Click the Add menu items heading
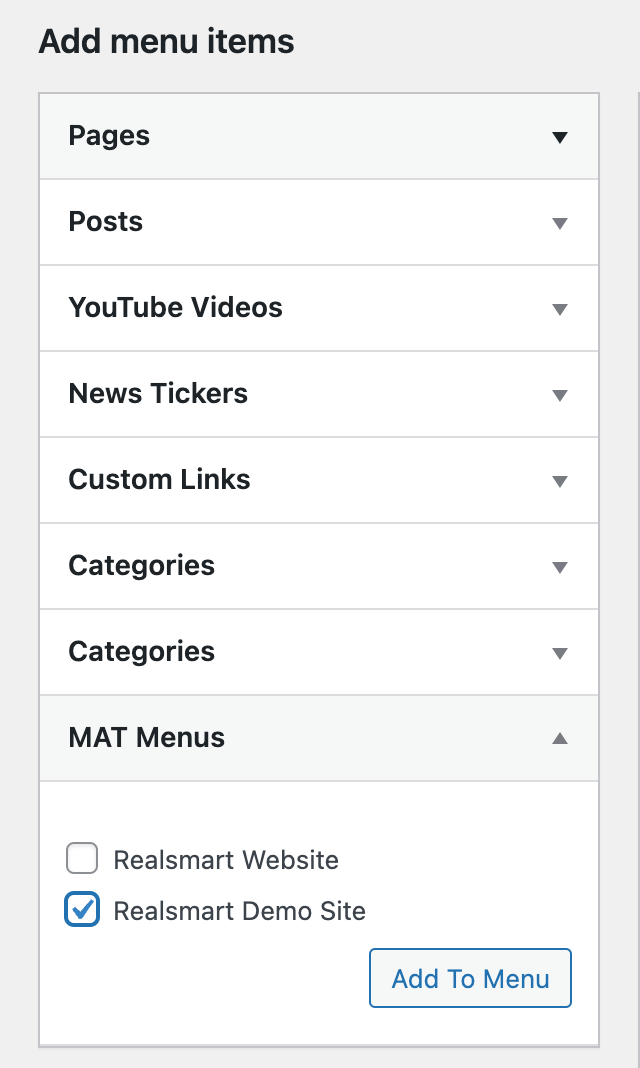The width and height of the screenshot is (640, 1068). click(x=166, y=42)
